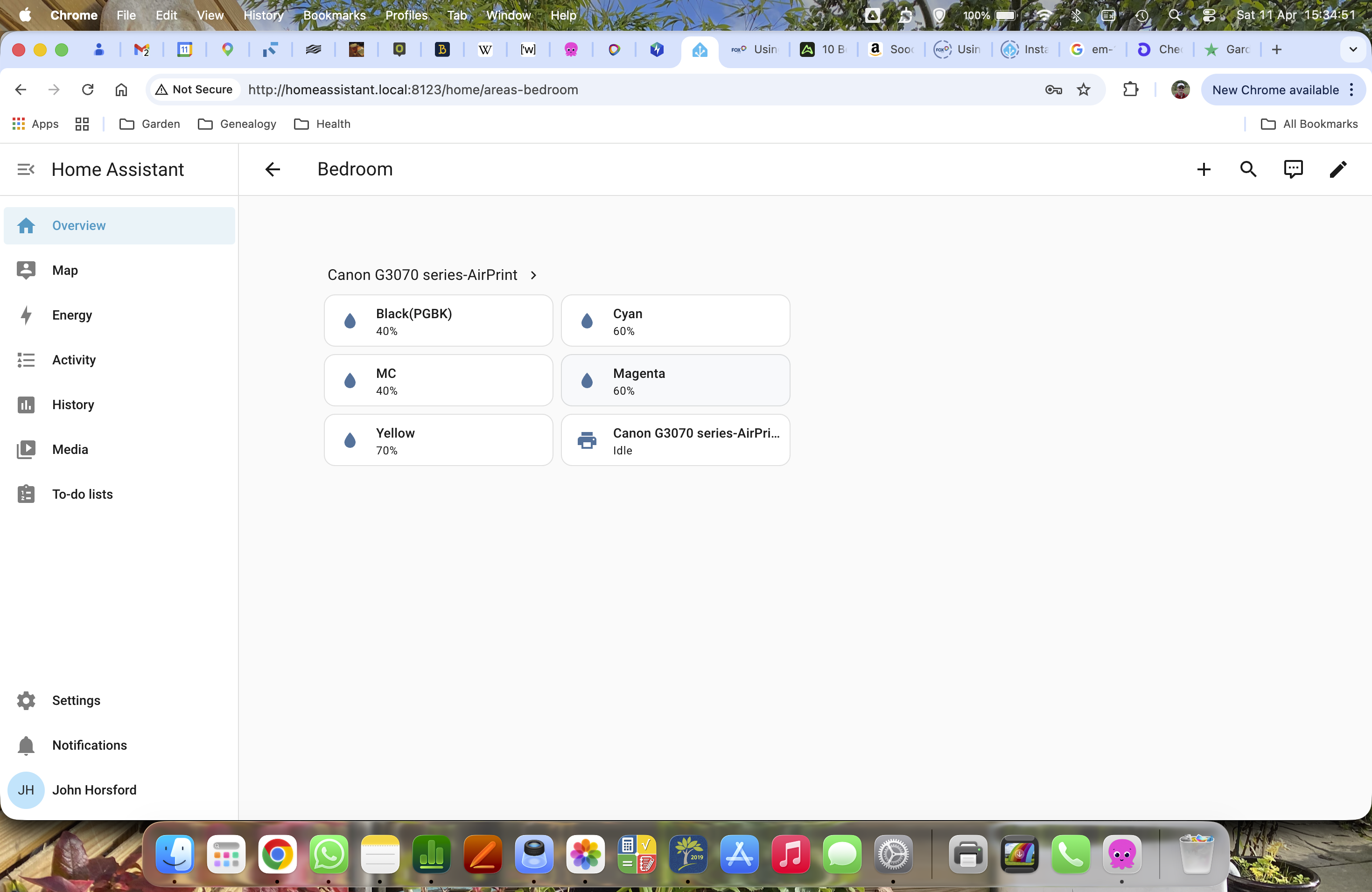Open the Assist chat bubble icon
The image size is (1372, 892).
pyautogui.click(x=1293, y=169)
